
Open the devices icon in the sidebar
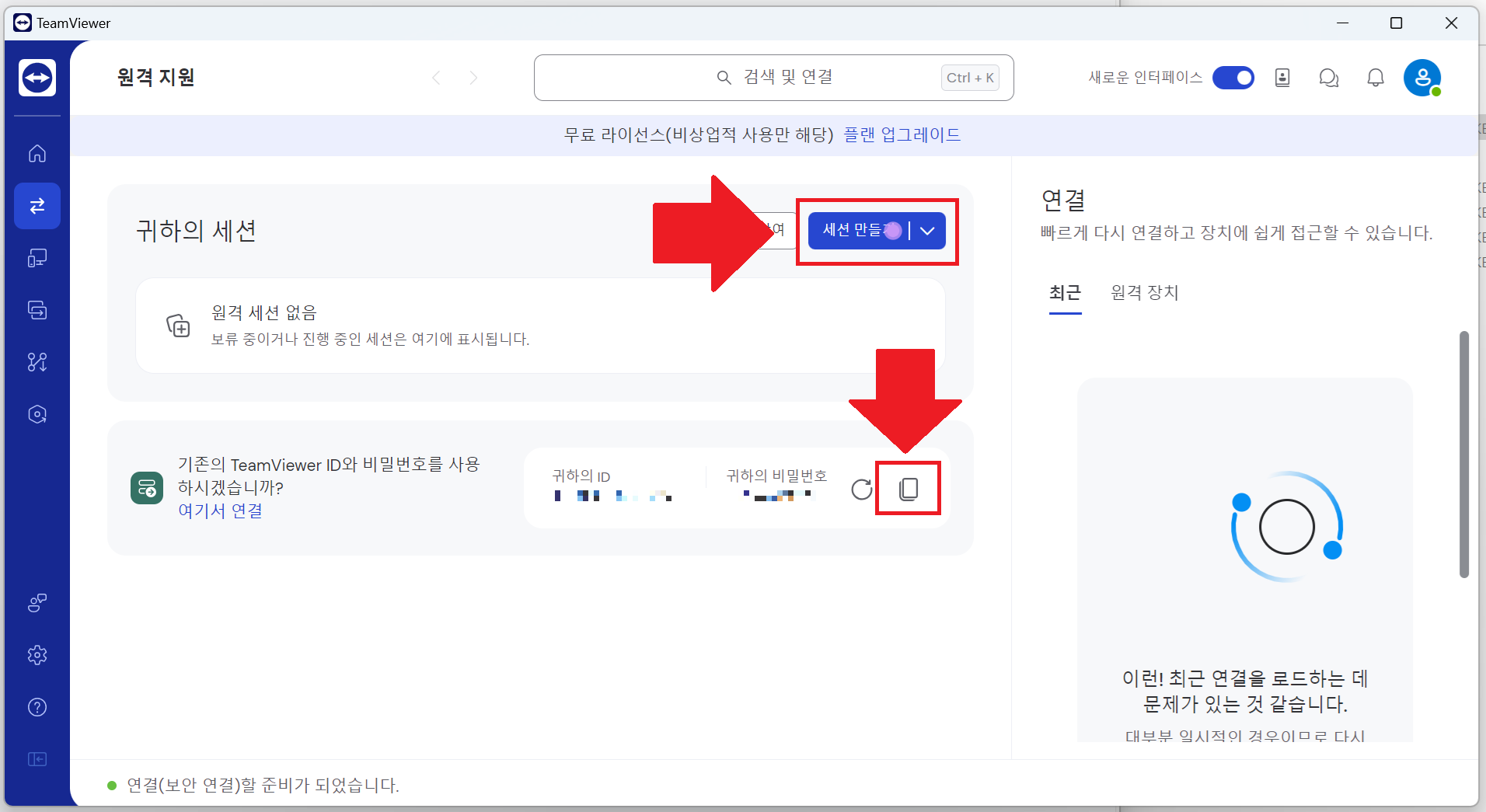pos(37,258)
